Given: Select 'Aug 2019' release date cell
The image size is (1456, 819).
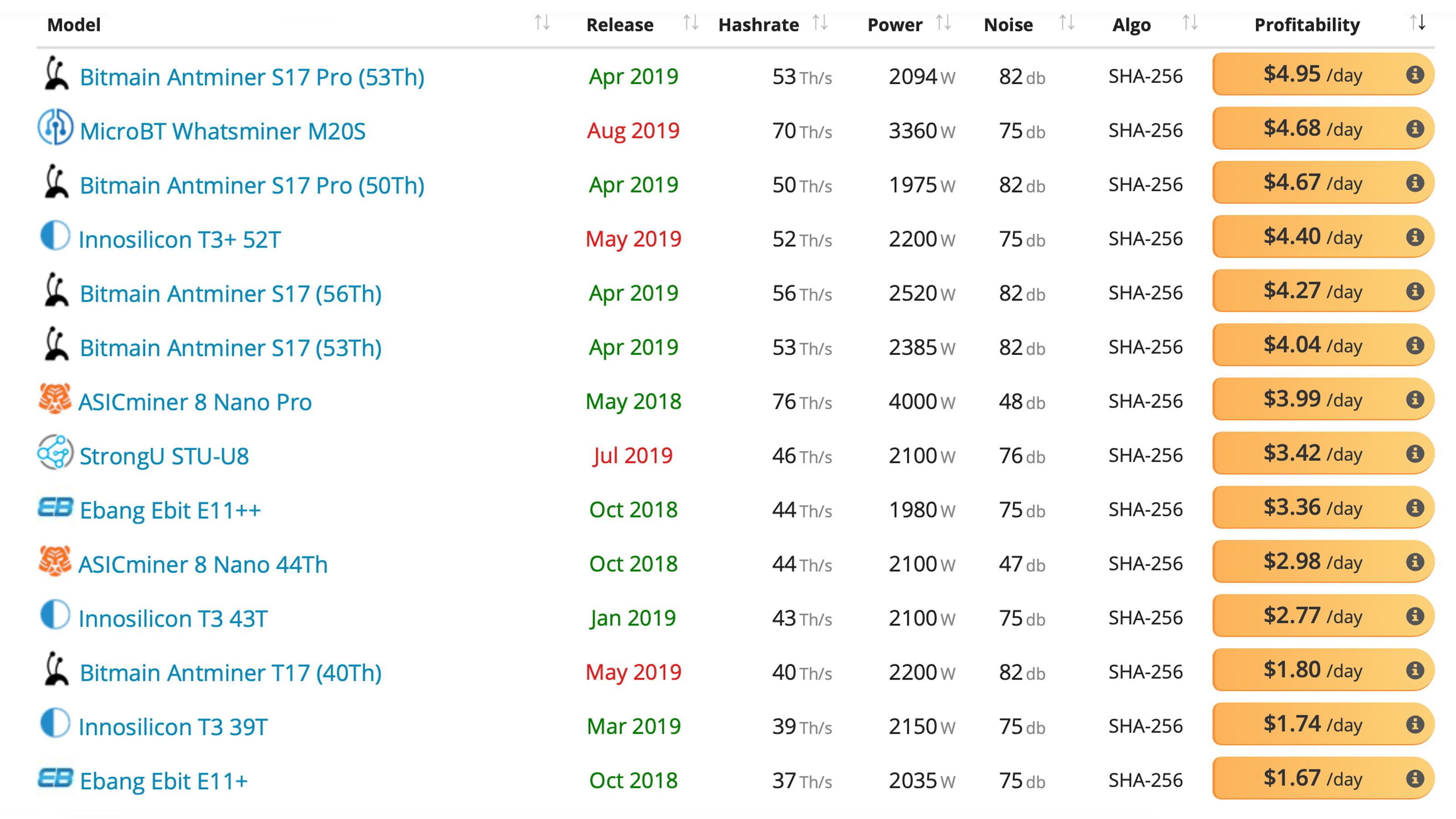Looking at the screenshot, I should pos(633,131).
